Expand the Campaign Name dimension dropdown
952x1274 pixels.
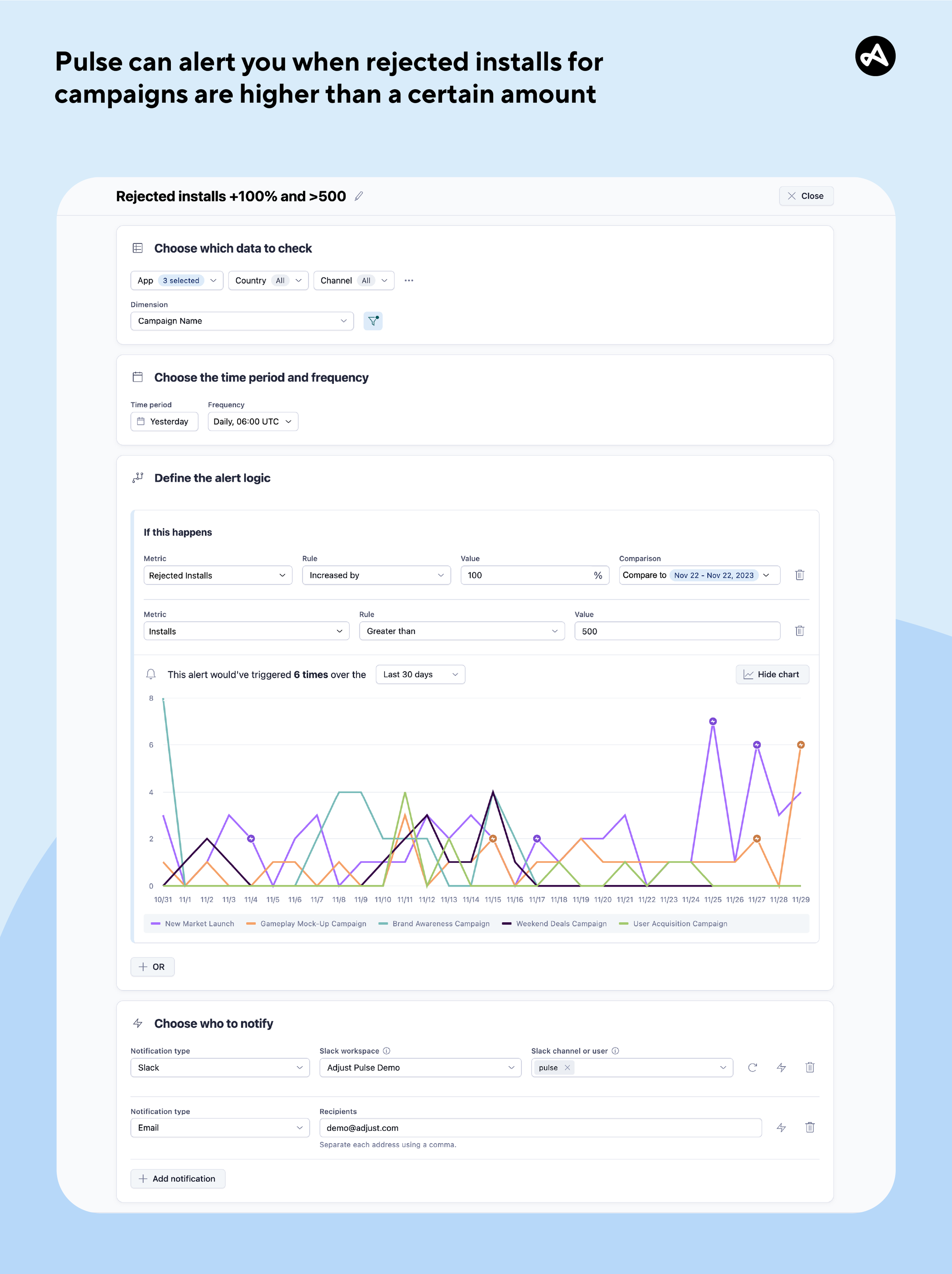242,321
